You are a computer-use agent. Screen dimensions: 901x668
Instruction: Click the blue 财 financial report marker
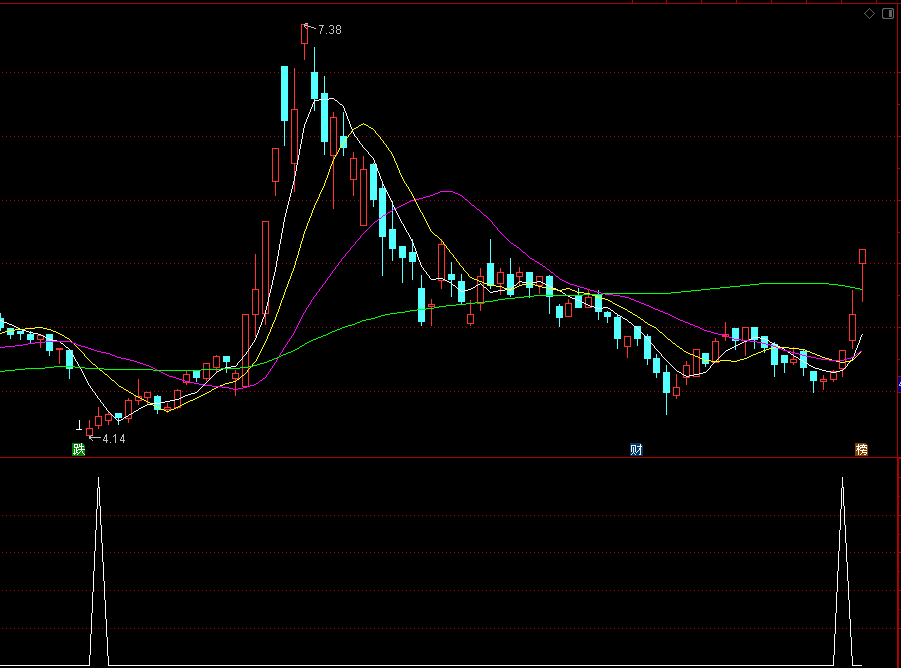pos(636,450)
